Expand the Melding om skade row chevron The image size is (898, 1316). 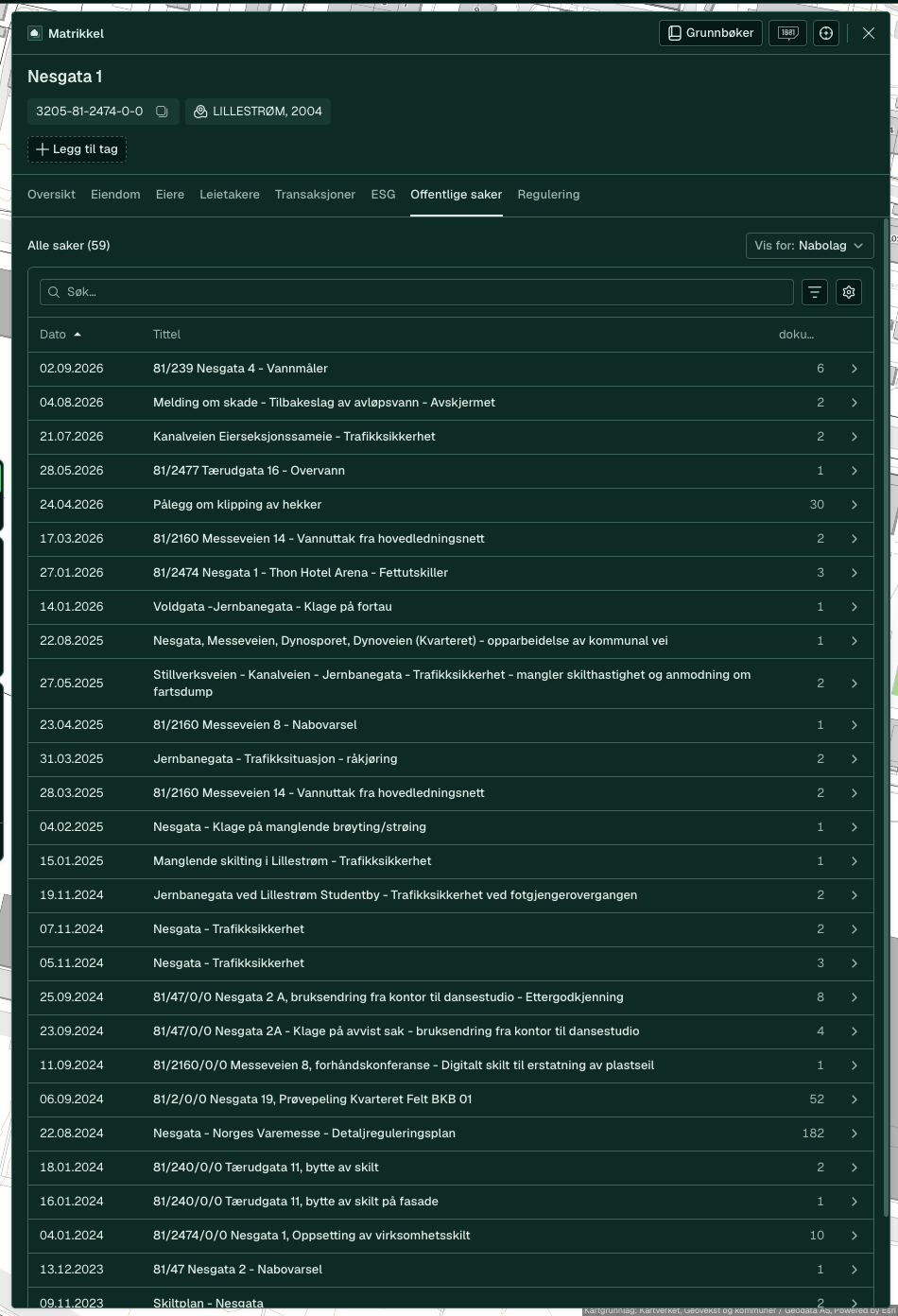pyautogui.click(x=854, y=403)
